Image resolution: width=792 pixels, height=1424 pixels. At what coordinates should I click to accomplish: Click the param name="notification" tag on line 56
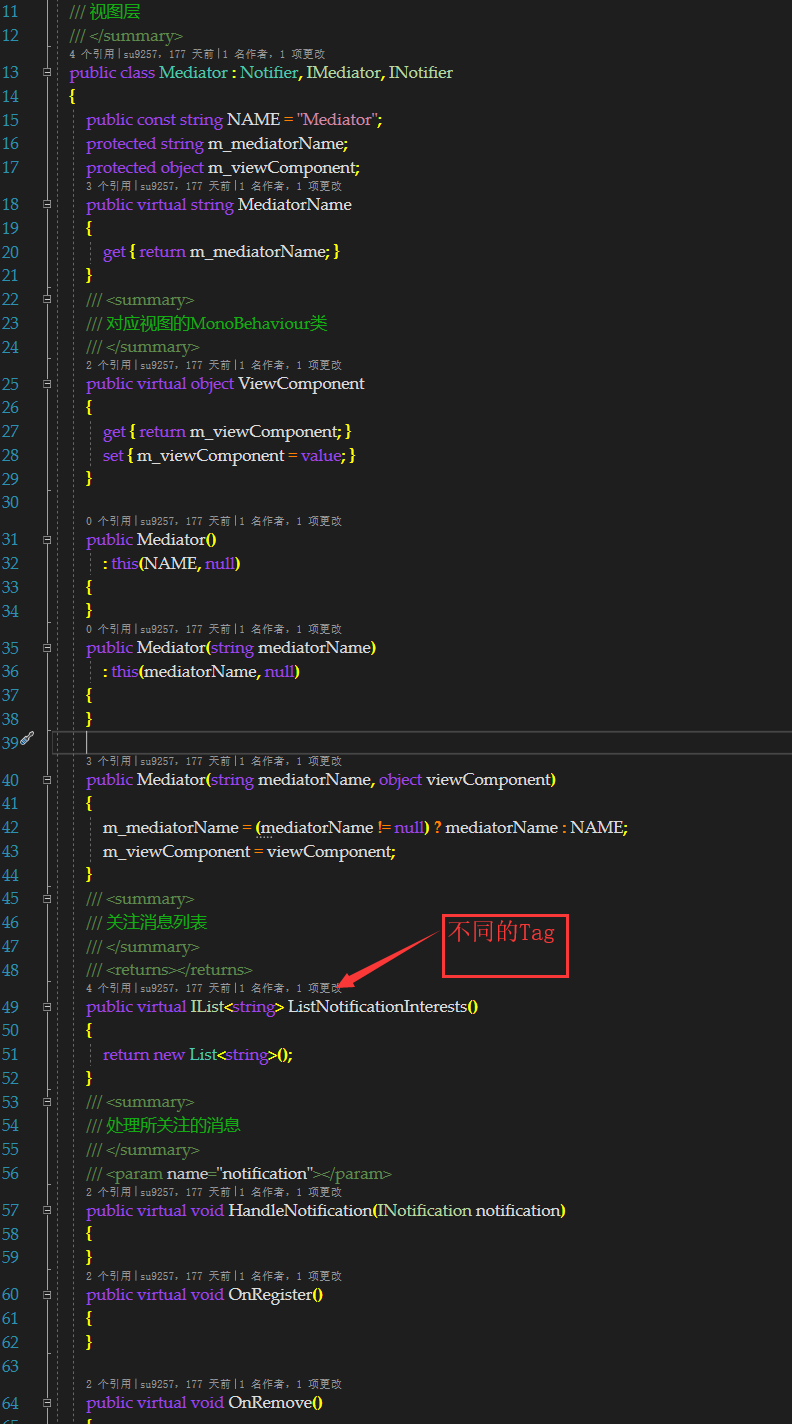click(x=249, y=1174)
